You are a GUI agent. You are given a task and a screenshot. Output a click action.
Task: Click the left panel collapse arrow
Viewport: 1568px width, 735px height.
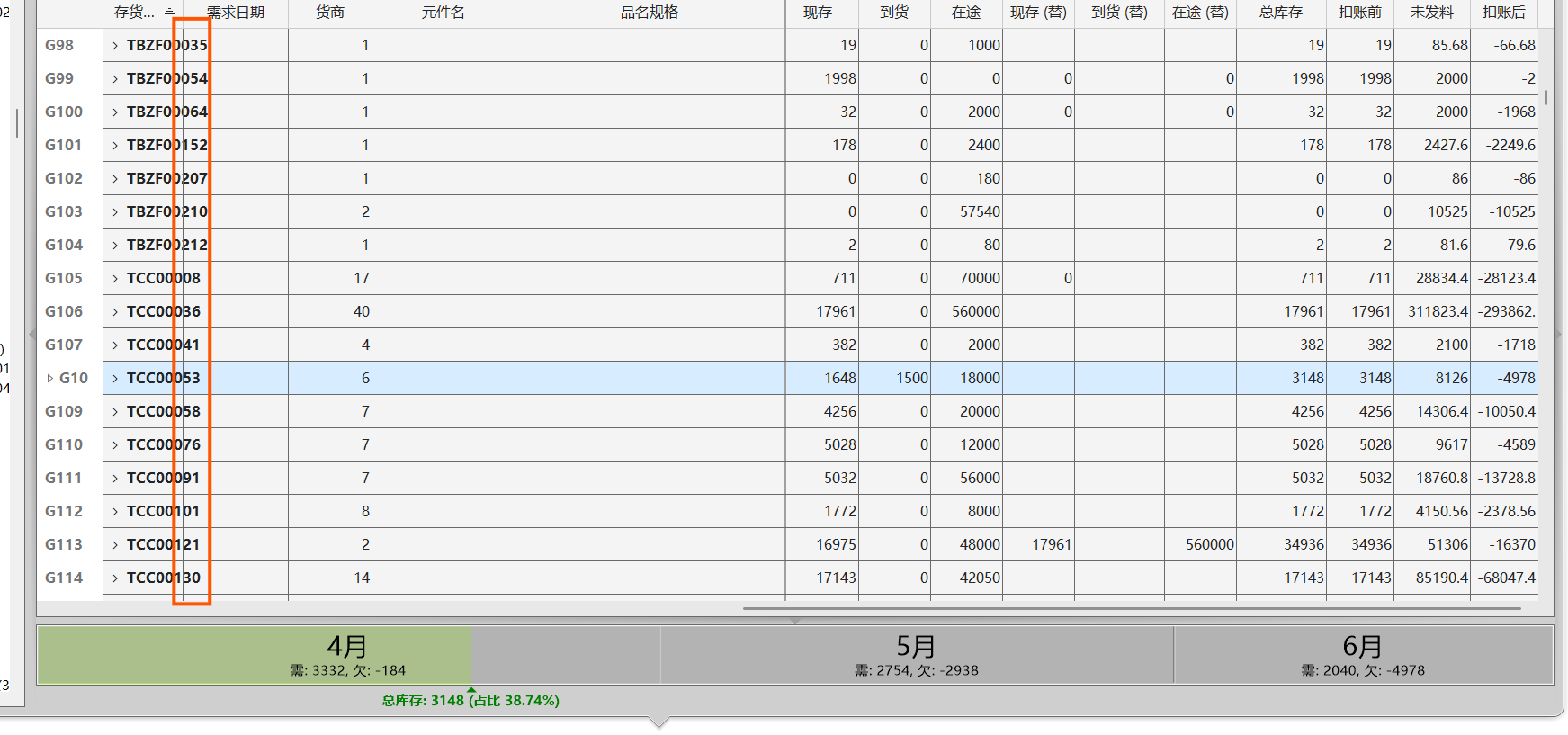pyautogui.click(x=32, y=334)
